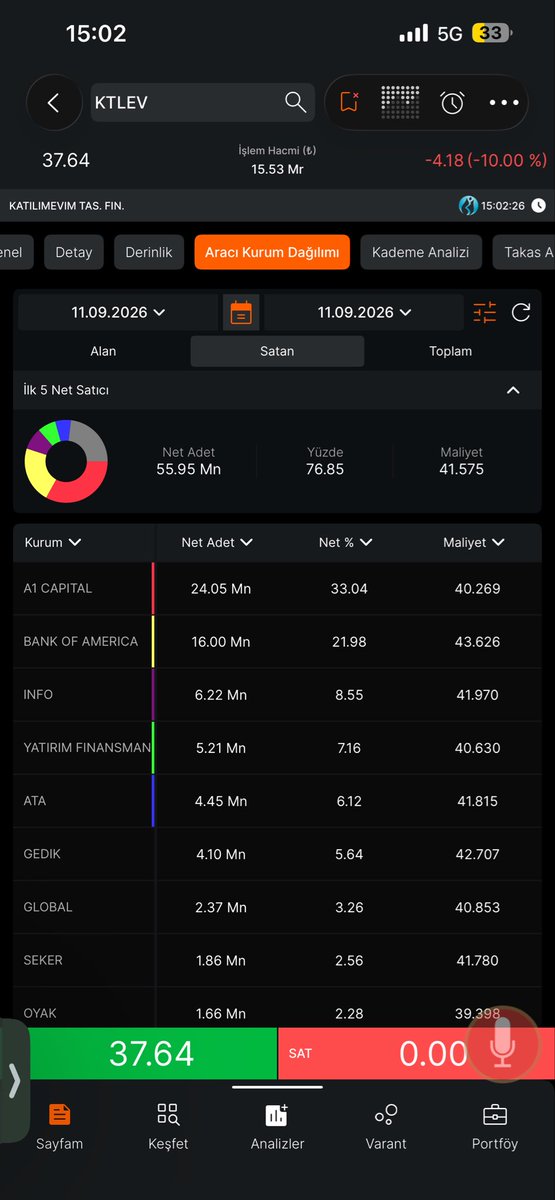The image size is (555, 1200).
Task: Select the SEKER broker row
Action: tap(277, 960)
